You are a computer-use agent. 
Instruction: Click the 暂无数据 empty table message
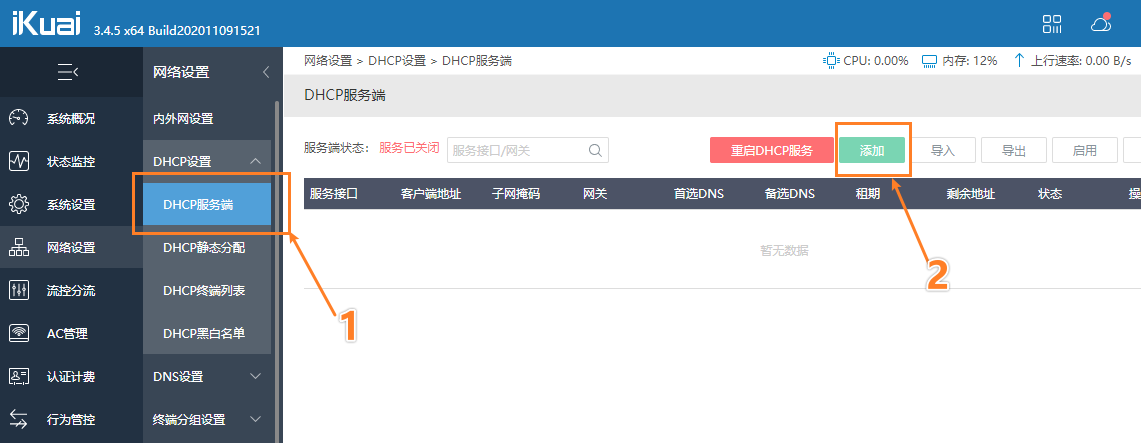pos(784,250)
